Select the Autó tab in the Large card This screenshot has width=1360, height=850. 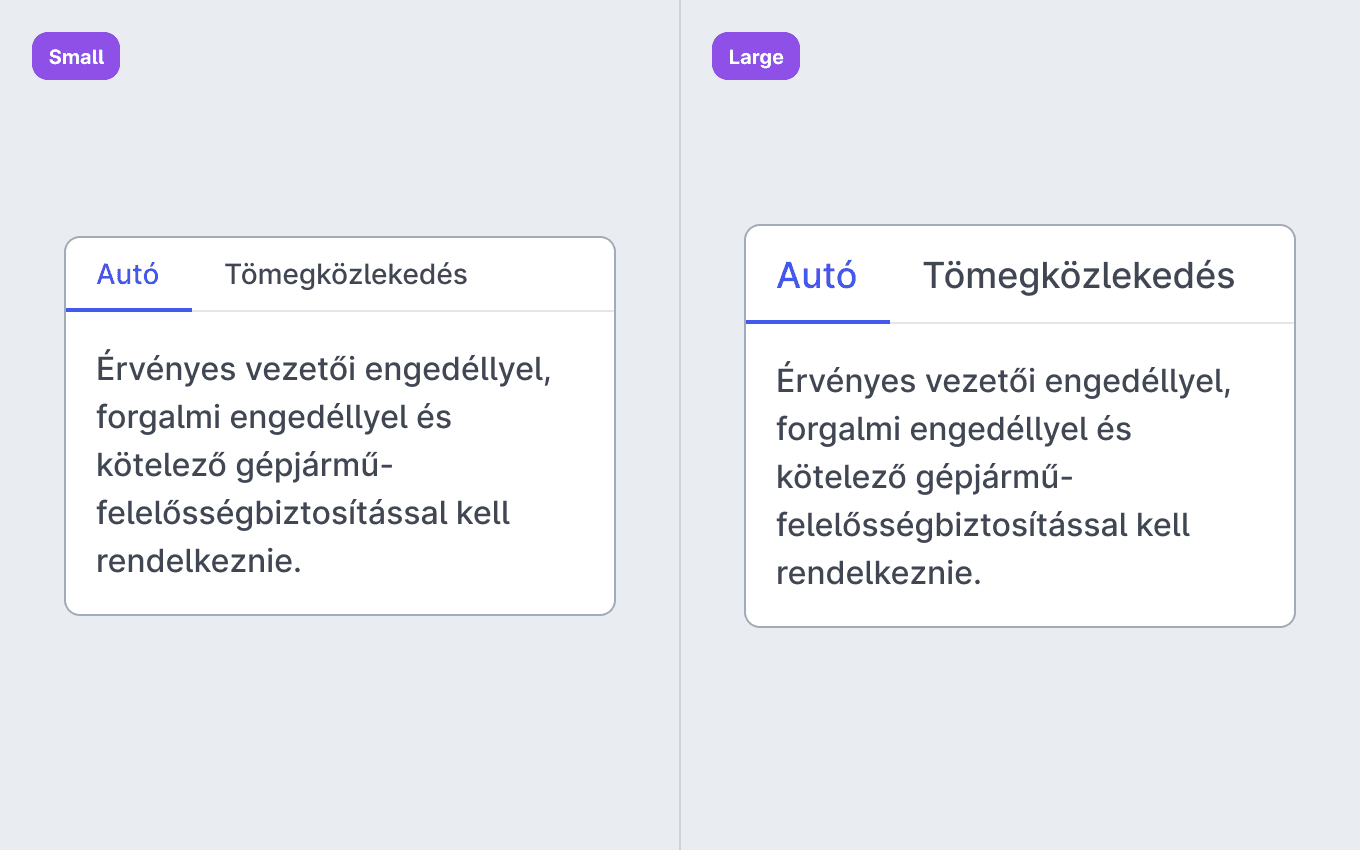point(817,275)
